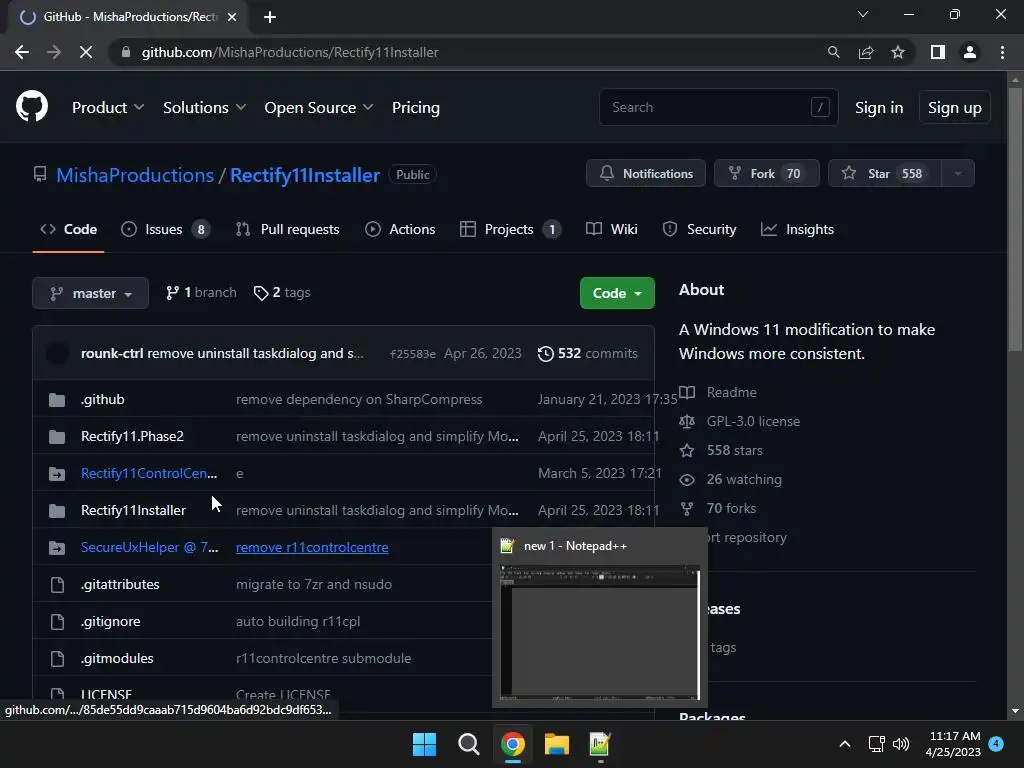
Task: Expand the Open Source menu
Action: coord(319,107)
